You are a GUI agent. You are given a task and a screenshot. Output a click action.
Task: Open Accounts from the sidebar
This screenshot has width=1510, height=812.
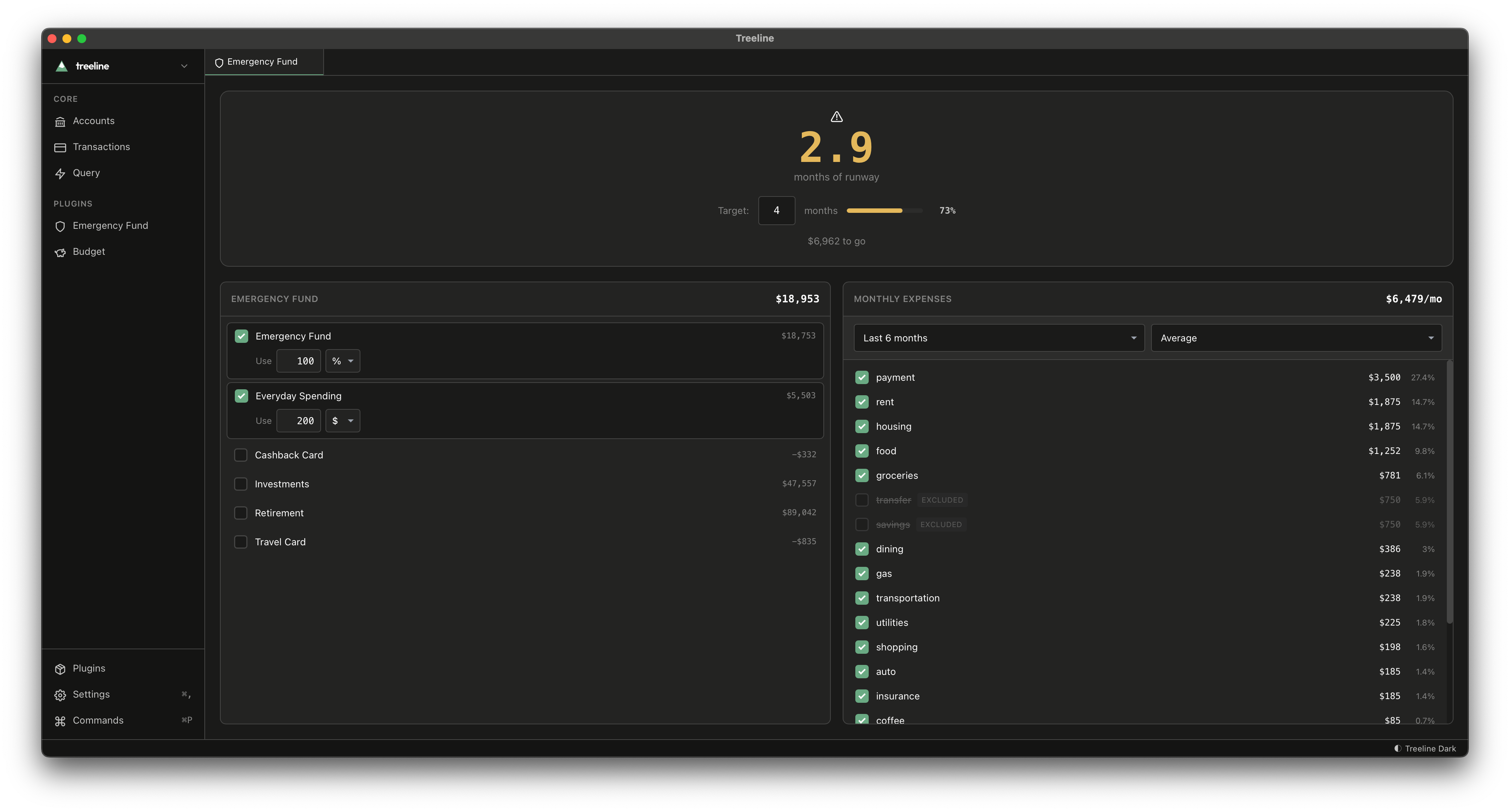coord(93,121)
